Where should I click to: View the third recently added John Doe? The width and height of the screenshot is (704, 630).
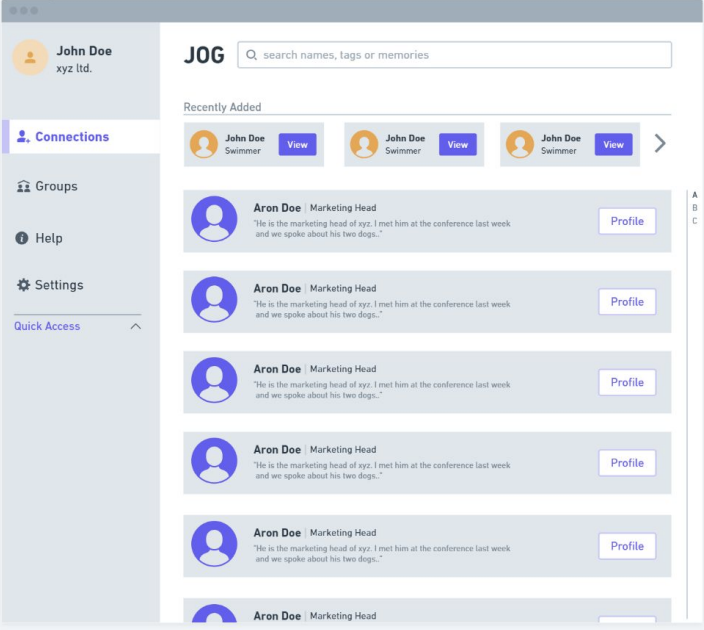pos(613,145)
